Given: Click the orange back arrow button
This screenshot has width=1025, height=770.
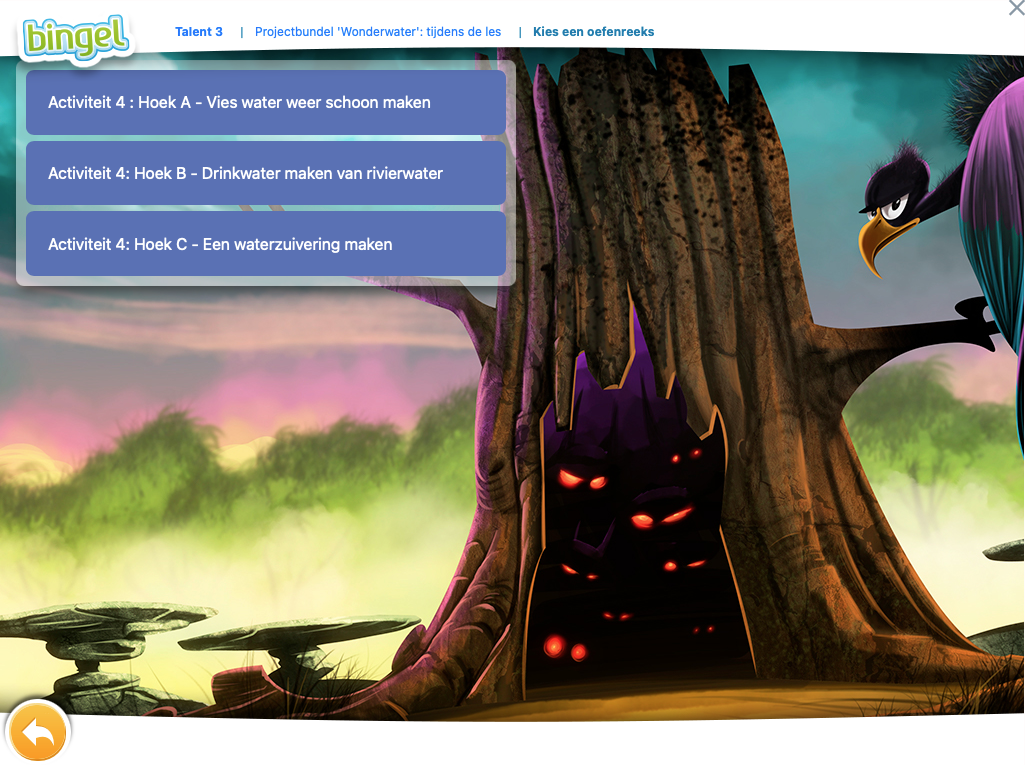Looking at the screenshot, I should click(37, 731).
